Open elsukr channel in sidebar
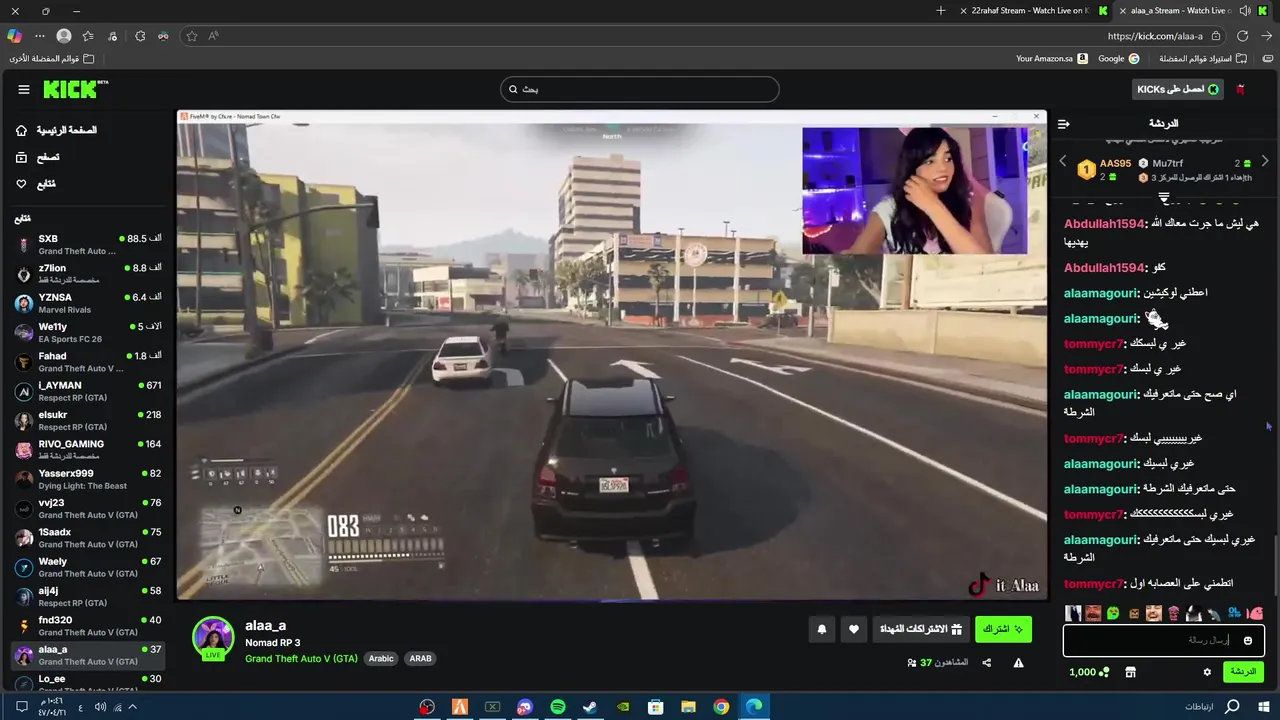Screen dimensions: 1280x720 point(87,420)
